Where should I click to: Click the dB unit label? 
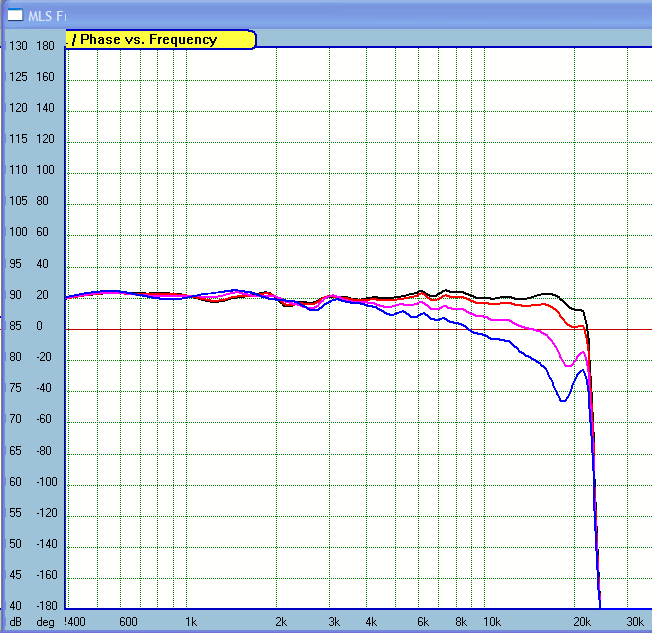pyautogui.click(x=15, y=622)
